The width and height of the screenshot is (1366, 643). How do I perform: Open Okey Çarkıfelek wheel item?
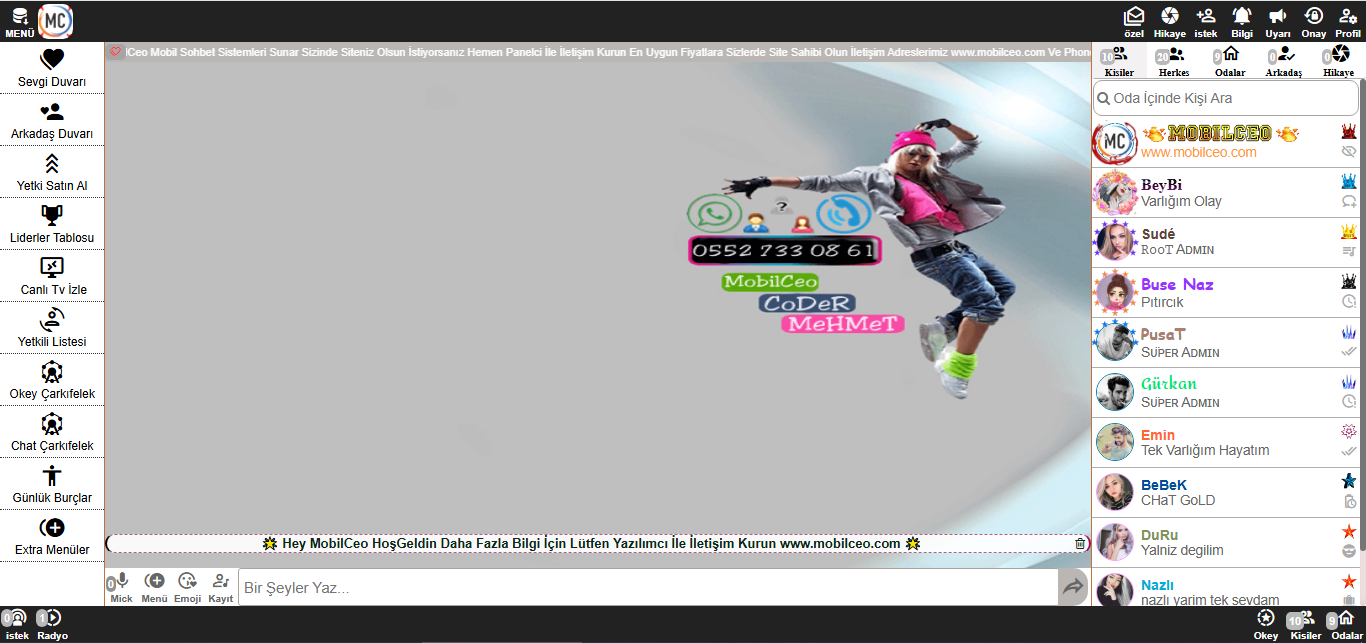(52, 380)
